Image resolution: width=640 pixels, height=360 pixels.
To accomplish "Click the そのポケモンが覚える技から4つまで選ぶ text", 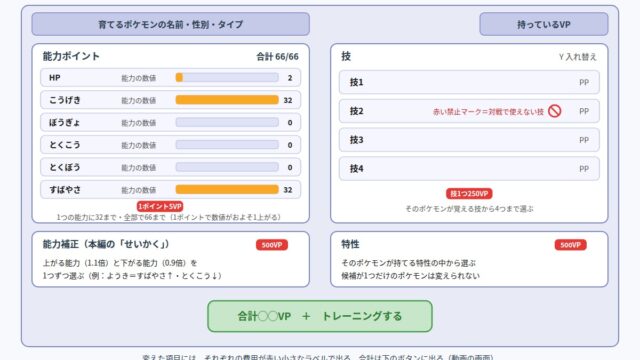I will [469, 209].
